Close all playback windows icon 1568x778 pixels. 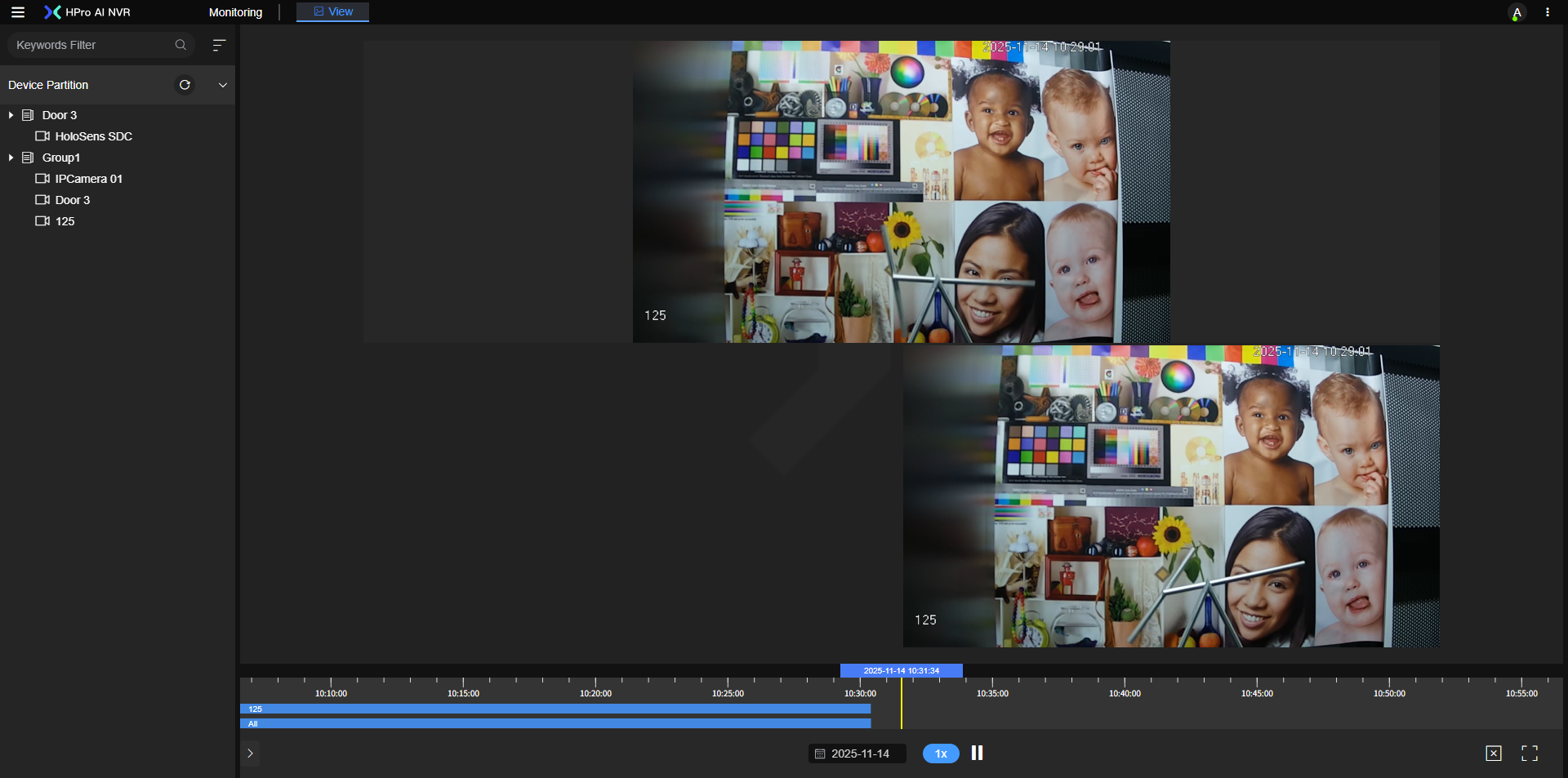pyautogui.click(x=1493, y=754)
